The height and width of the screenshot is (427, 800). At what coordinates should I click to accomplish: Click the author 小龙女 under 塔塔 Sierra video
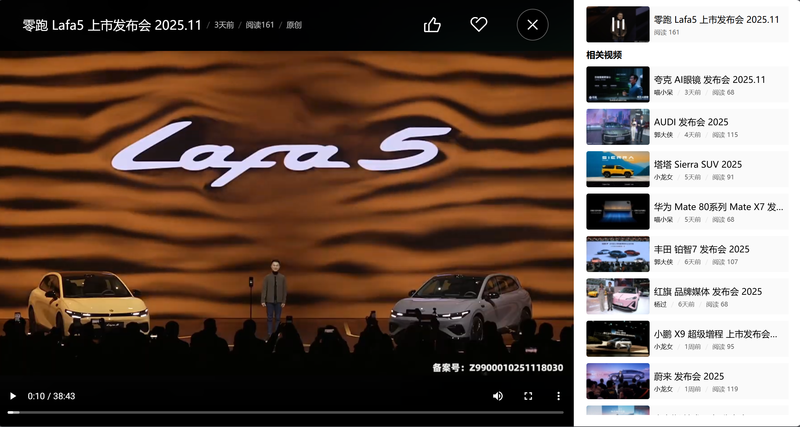(x=663, y=177)
